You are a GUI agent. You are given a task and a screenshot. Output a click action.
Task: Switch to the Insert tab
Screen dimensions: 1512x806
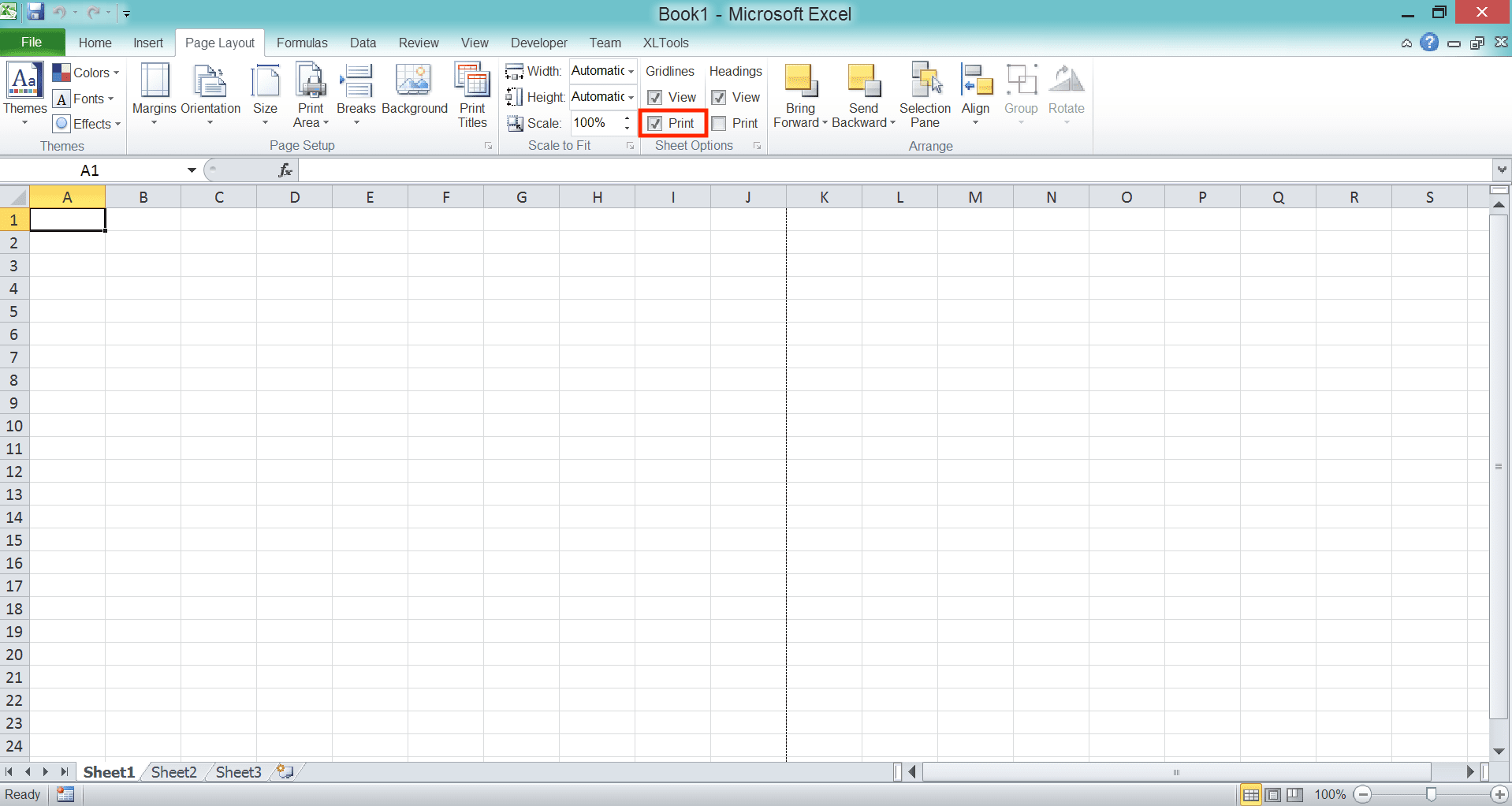148,43
